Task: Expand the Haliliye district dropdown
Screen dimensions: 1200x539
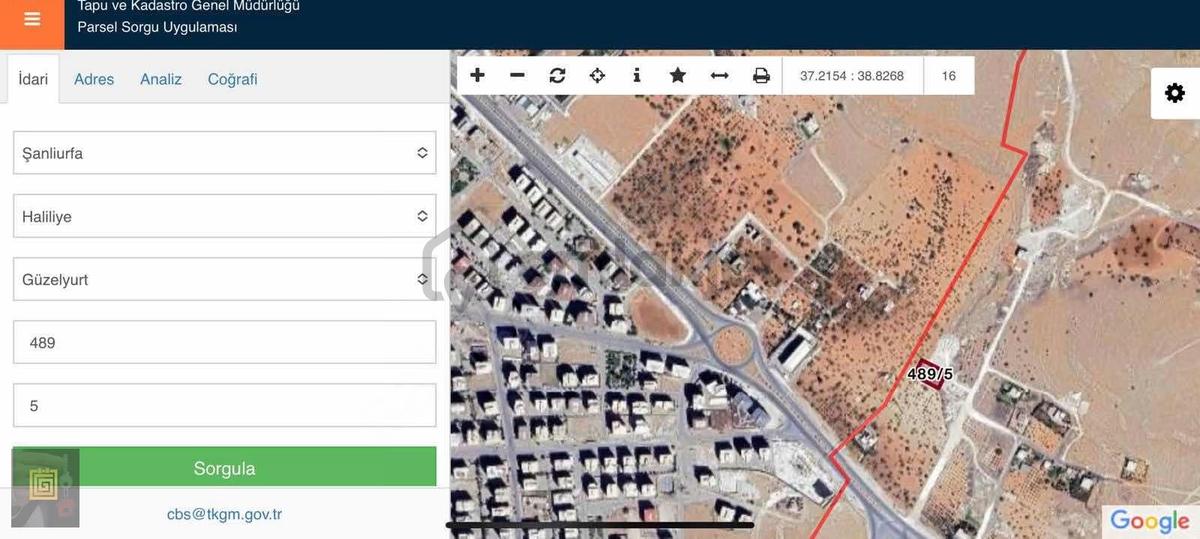Action: [x=225, y=216]
